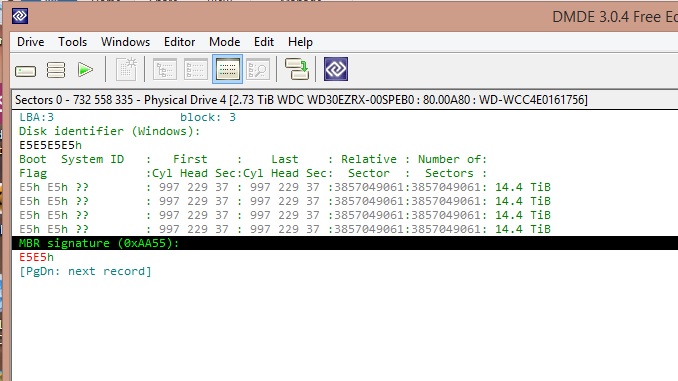The image size is (678, 381).
Task: Click the green play start icon
Action: (x=85, y=70)
